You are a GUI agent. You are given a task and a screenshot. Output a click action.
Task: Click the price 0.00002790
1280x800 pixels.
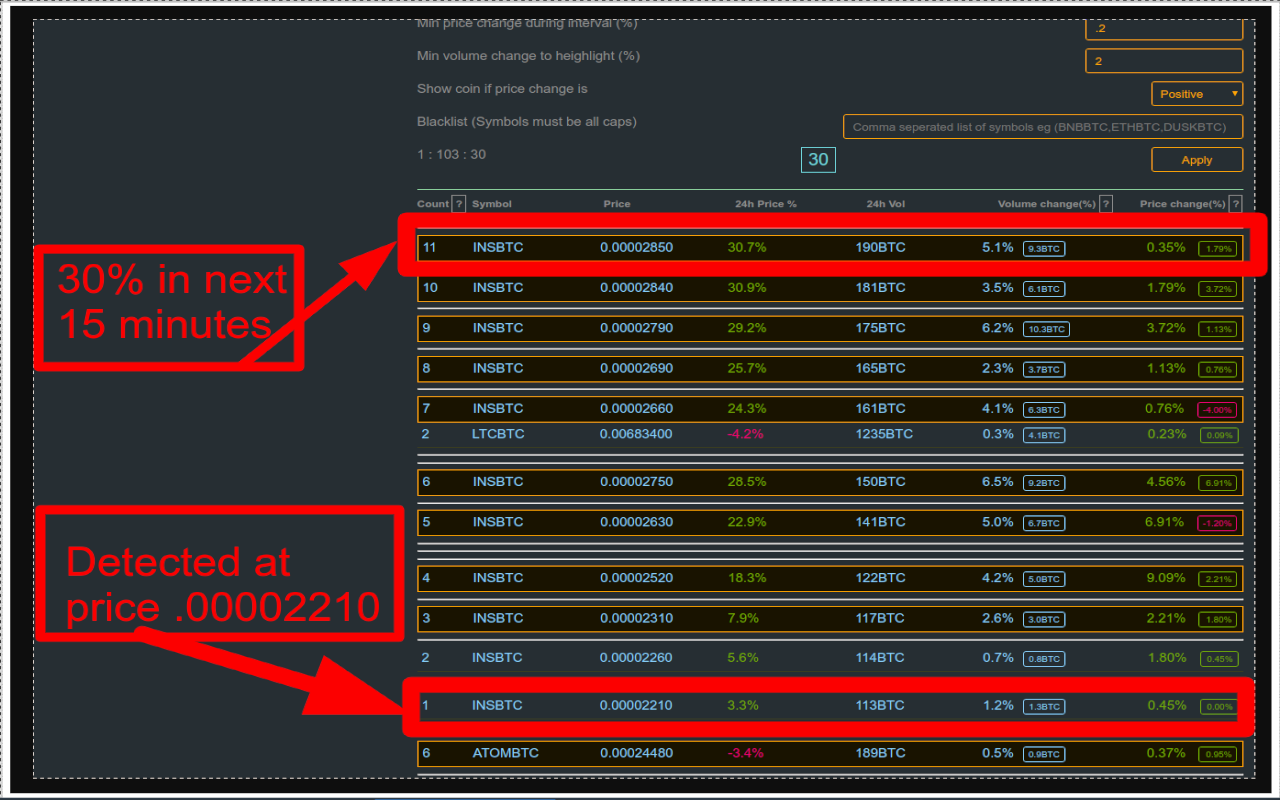tap(637, 328)
